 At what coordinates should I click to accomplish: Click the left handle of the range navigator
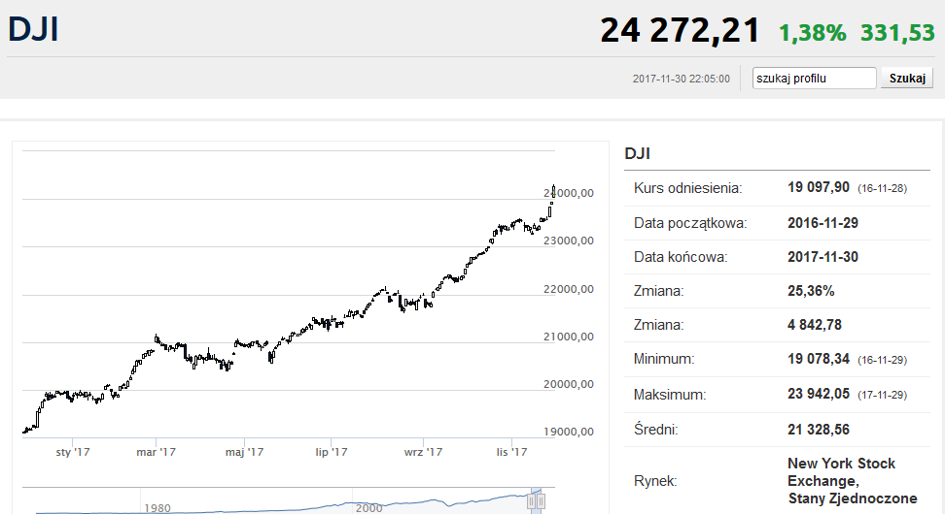pos(532,501)
